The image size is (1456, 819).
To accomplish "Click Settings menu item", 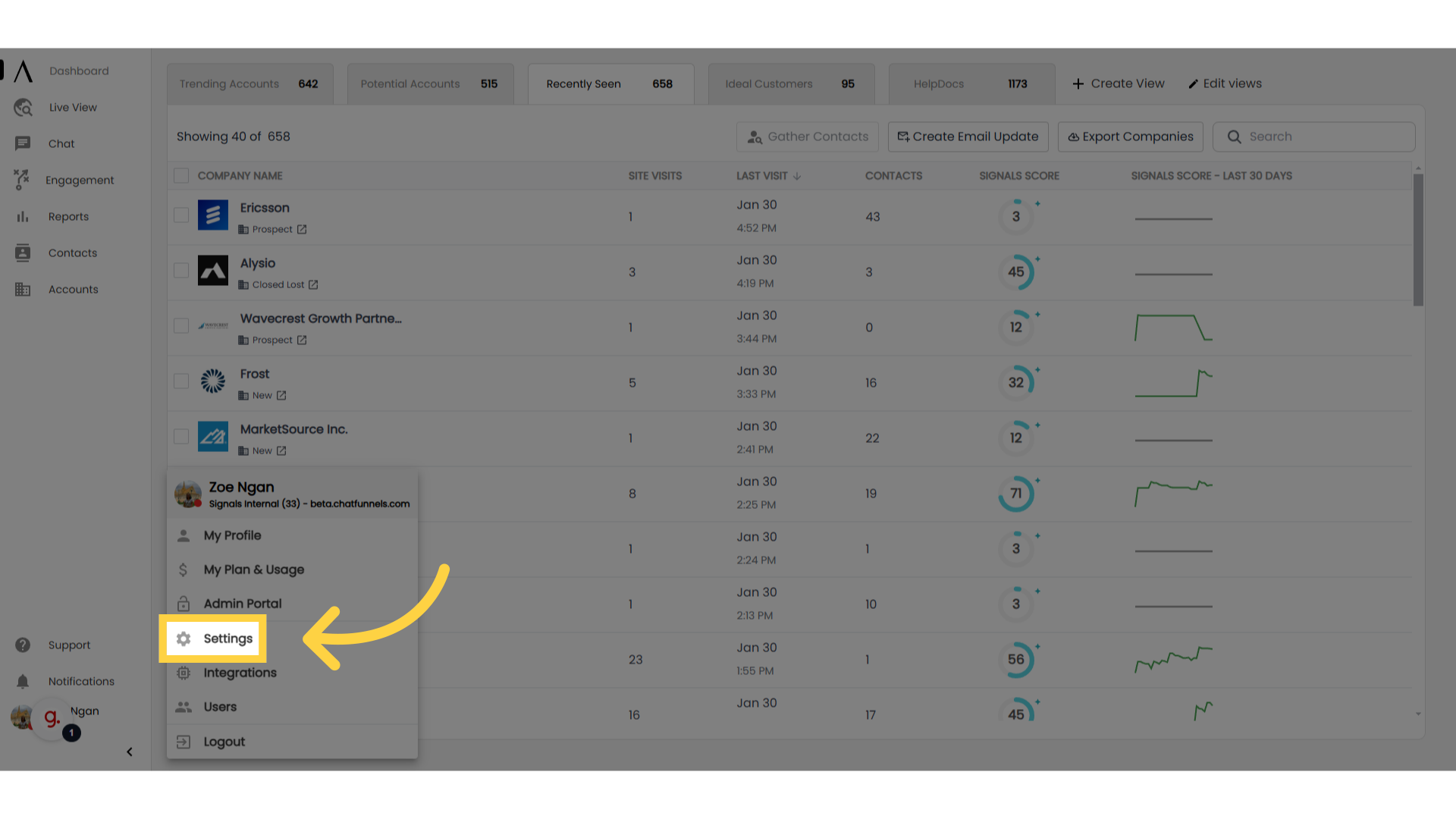I will tap(228, 638).
